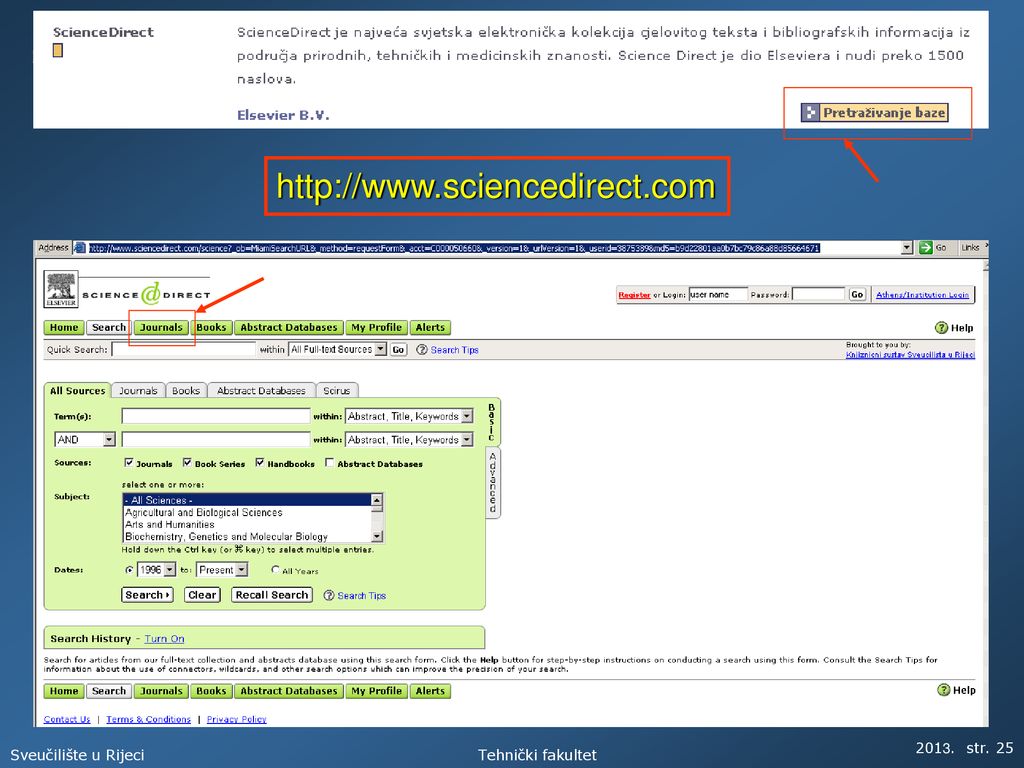
Task: Open the Privacy Policy link
Action: pyautogui.click(x=236, y=719)
